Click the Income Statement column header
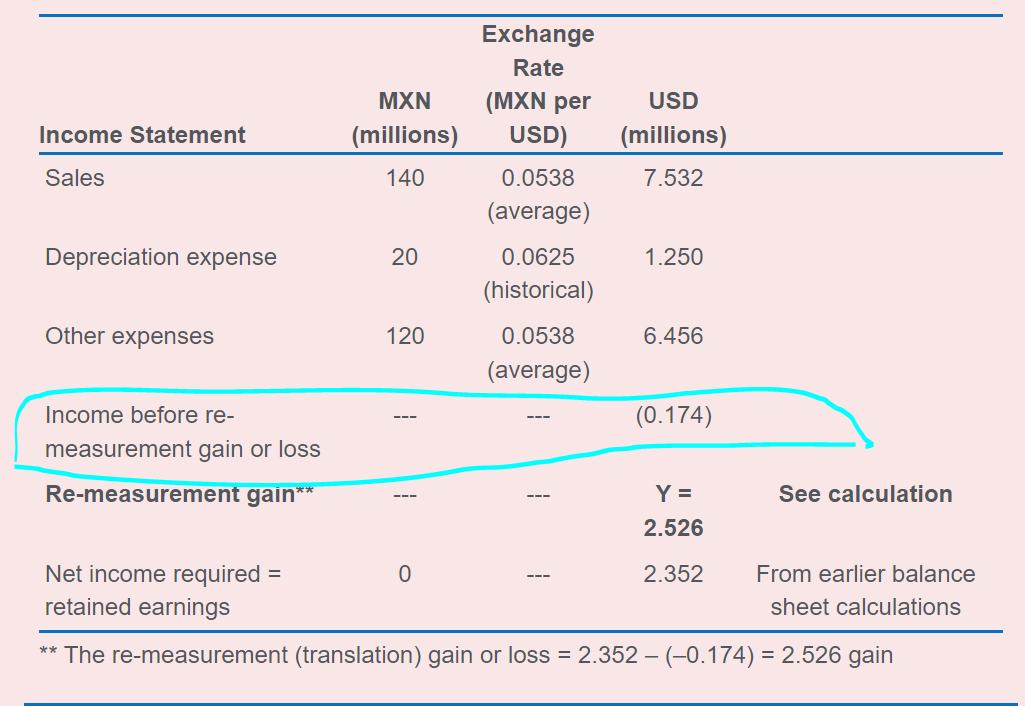Image resolution: width=1025 pixels, height=706 pixels. pos(142,135)
